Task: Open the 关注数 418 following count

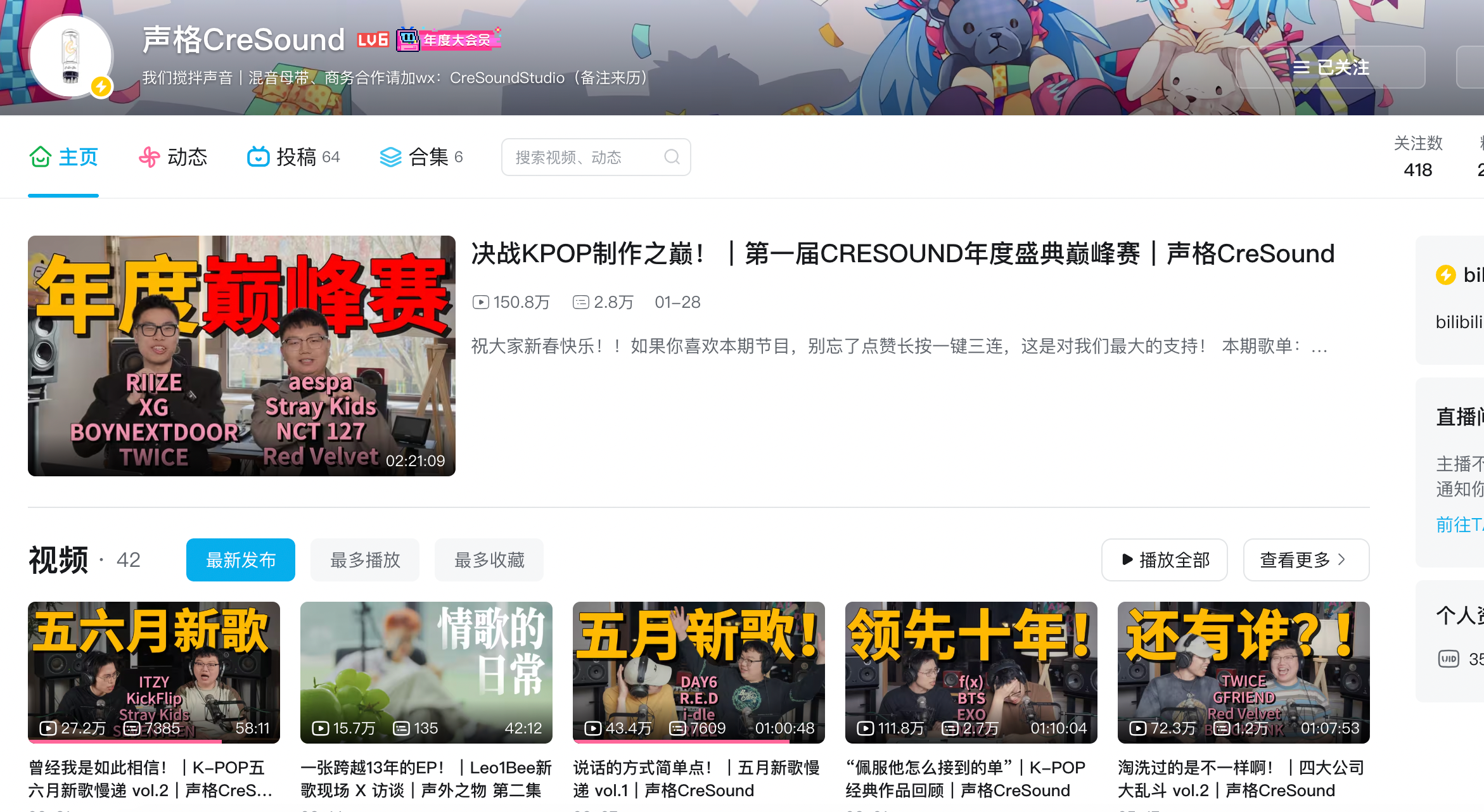Action: pyautogui.click(x=1418, y=156)
